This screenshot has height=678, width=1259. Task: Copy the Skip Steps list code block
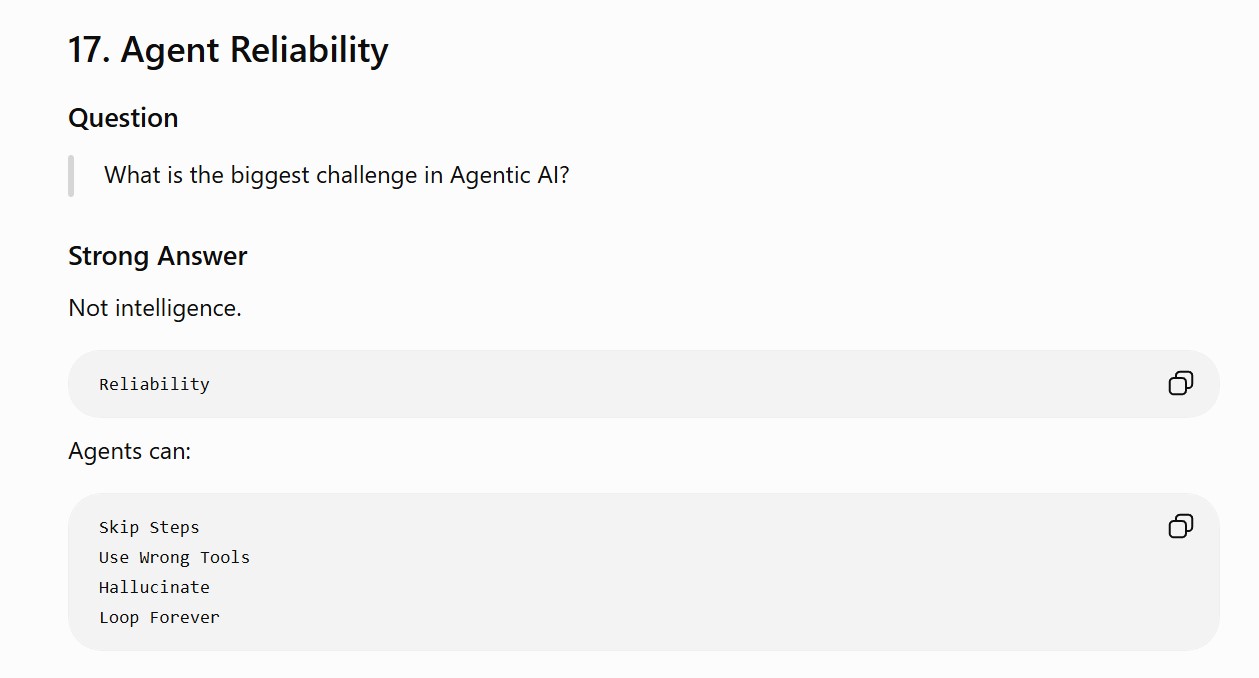click(x=1181, y=526)
